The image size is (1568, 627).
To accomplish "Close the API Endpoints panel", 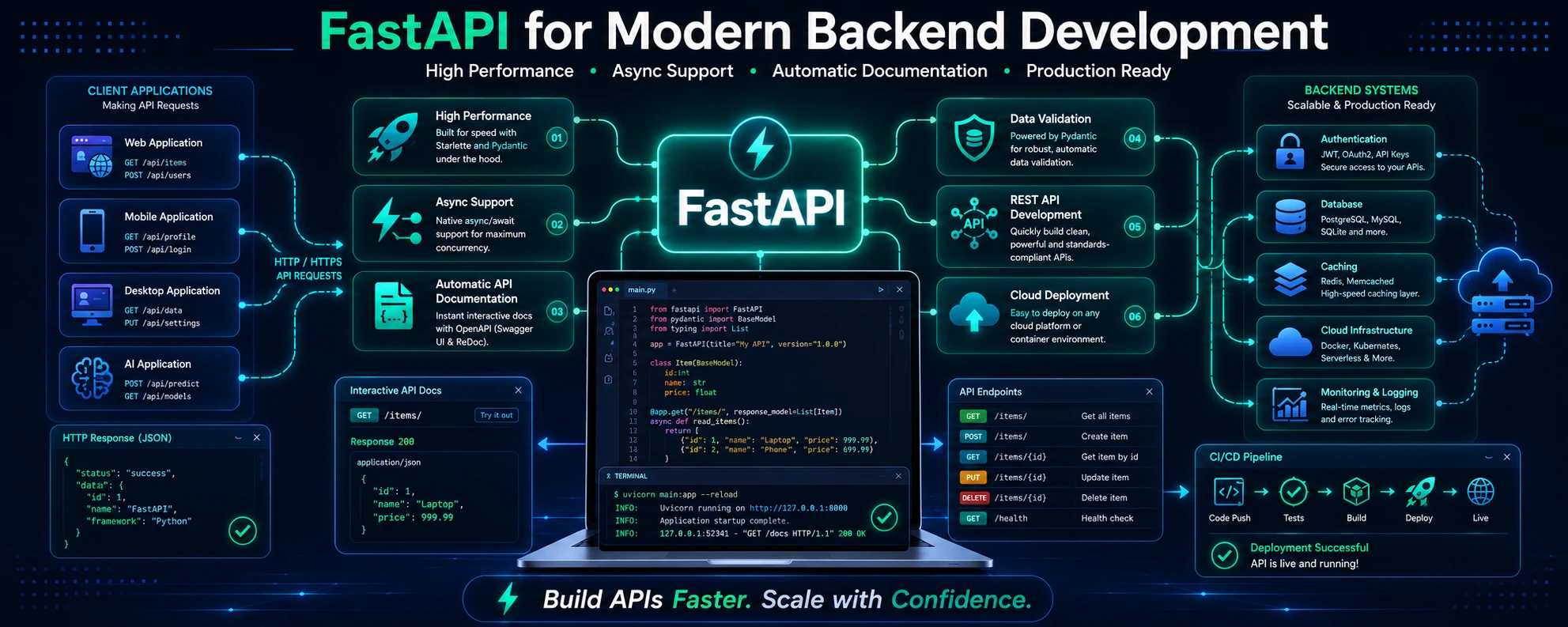I will pos(1149,392).
